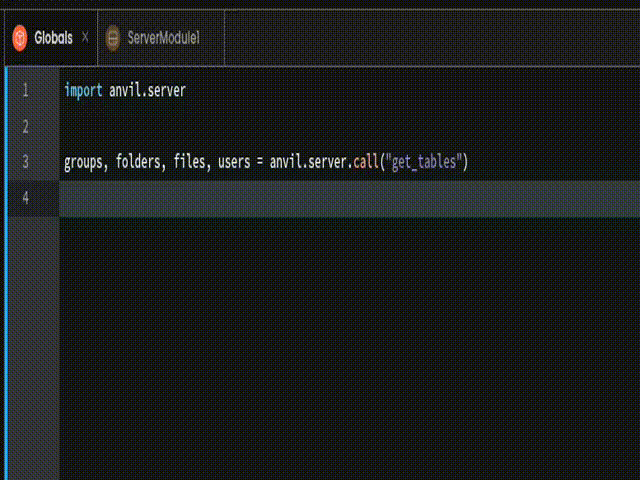The width and height of the screenshot is (640, 480).
Task: Open the ServerModule1 tab
Action: [163, 38]
